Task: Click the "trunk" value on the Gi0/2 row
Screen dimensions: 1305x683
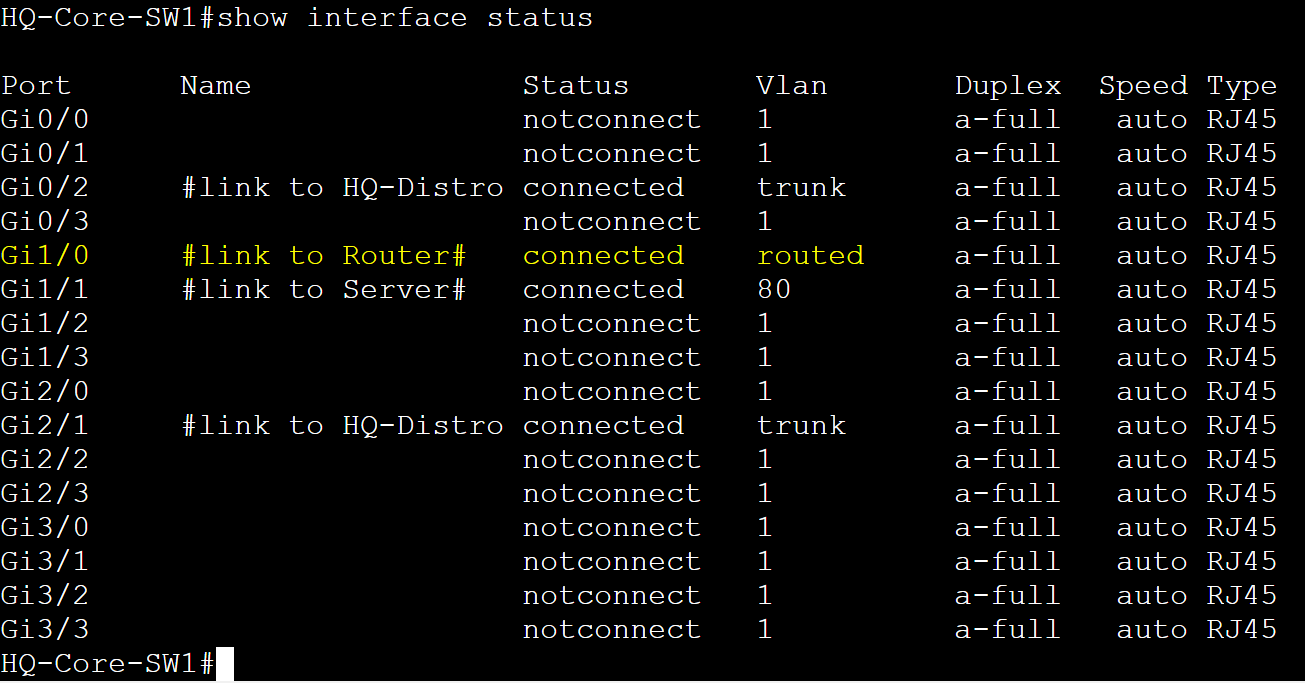Action: pos(801,187)
